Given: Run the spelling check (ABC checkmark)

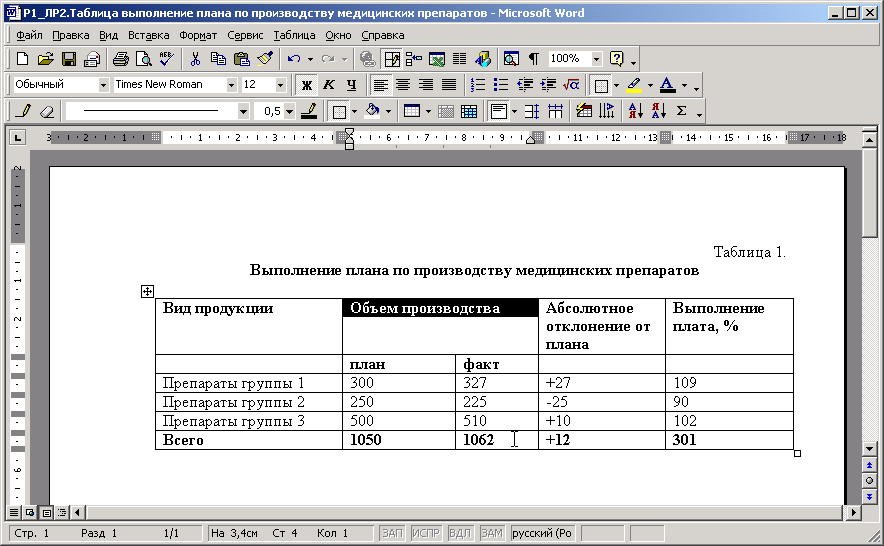Looking at the screenshot, I should 167,59.
